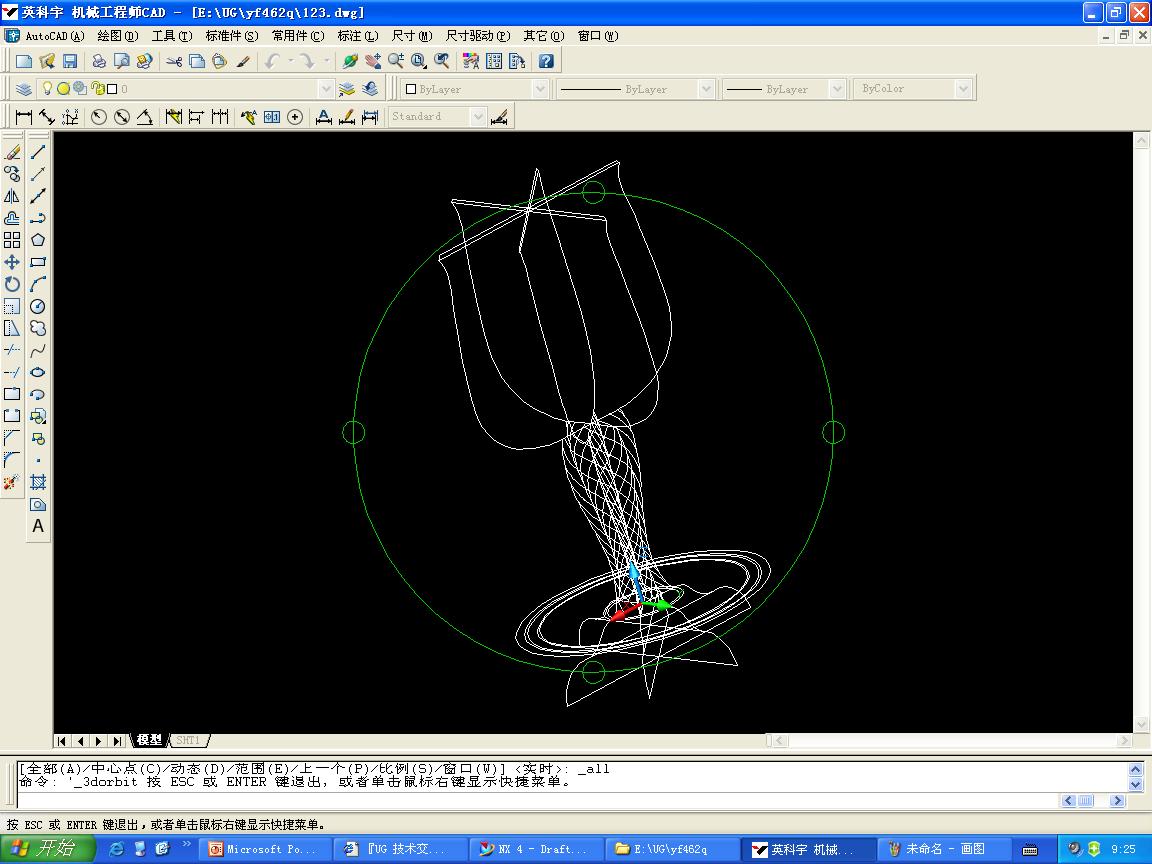Image resolution: width=1152 pixels, height=864 pixels.
Task: Select the Line drawing tool
Action: tap(38, 152)
